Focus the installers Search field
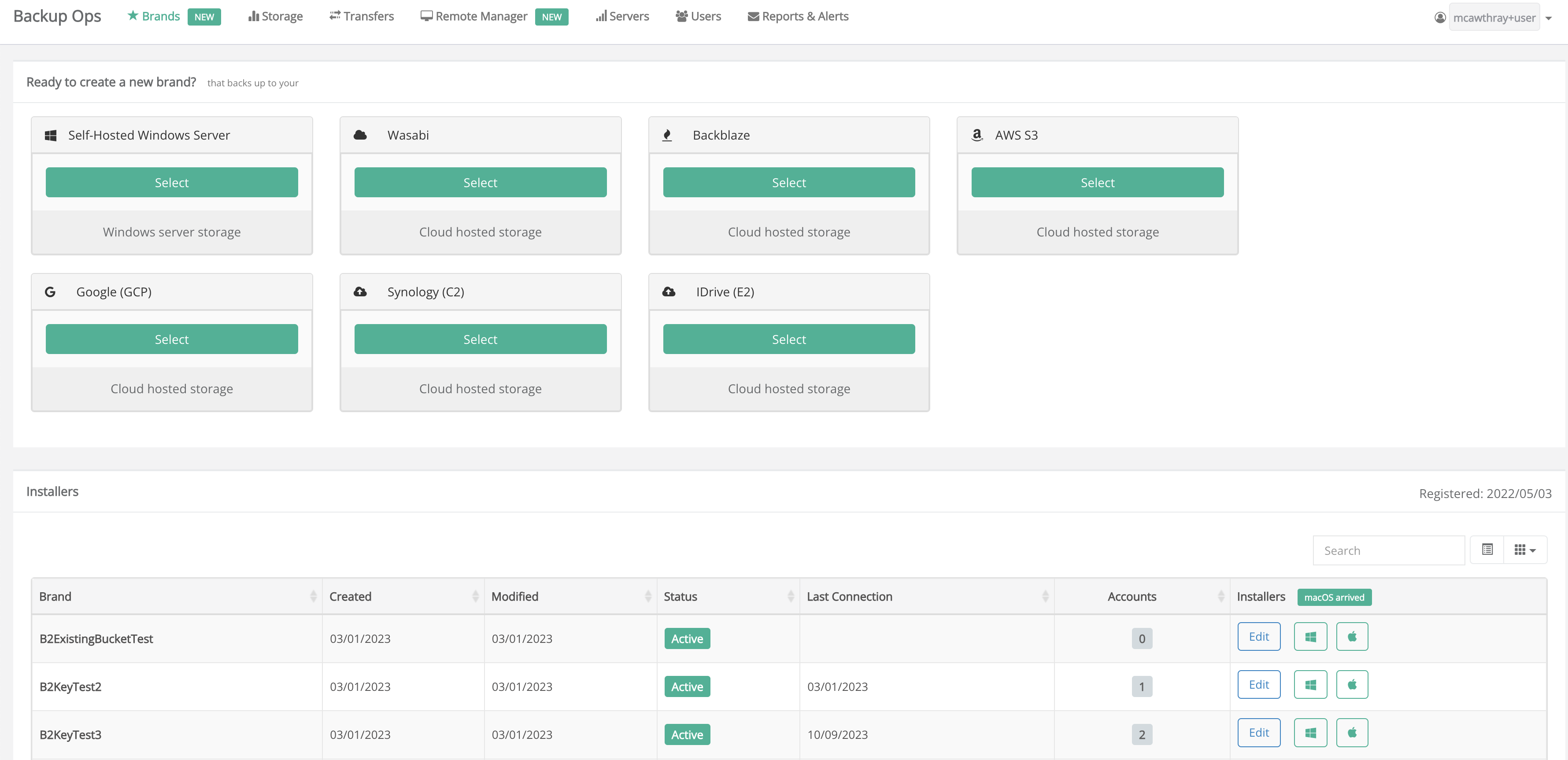This screenshot has width=1568, height=760. (x=1388, y=551)
